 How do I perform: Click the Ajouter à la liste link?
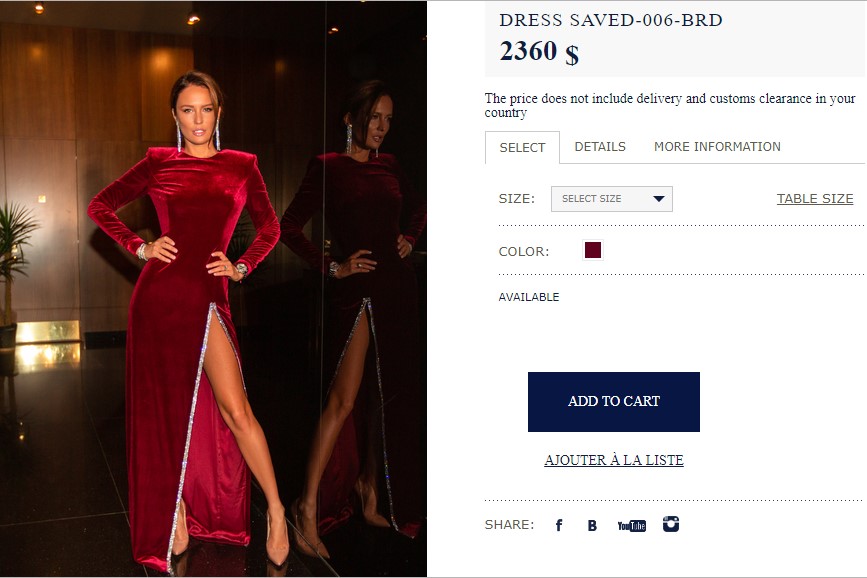pyautogui.click(x=614, y=460)
